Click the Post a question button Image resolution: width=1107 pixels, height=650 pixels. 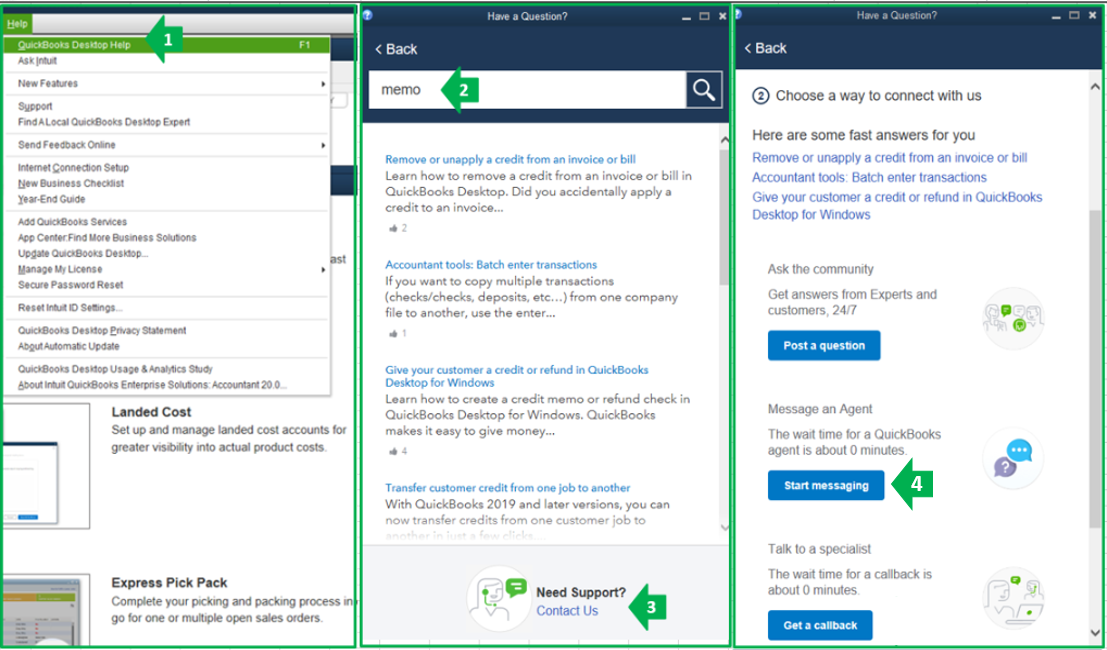pos(824,346)
